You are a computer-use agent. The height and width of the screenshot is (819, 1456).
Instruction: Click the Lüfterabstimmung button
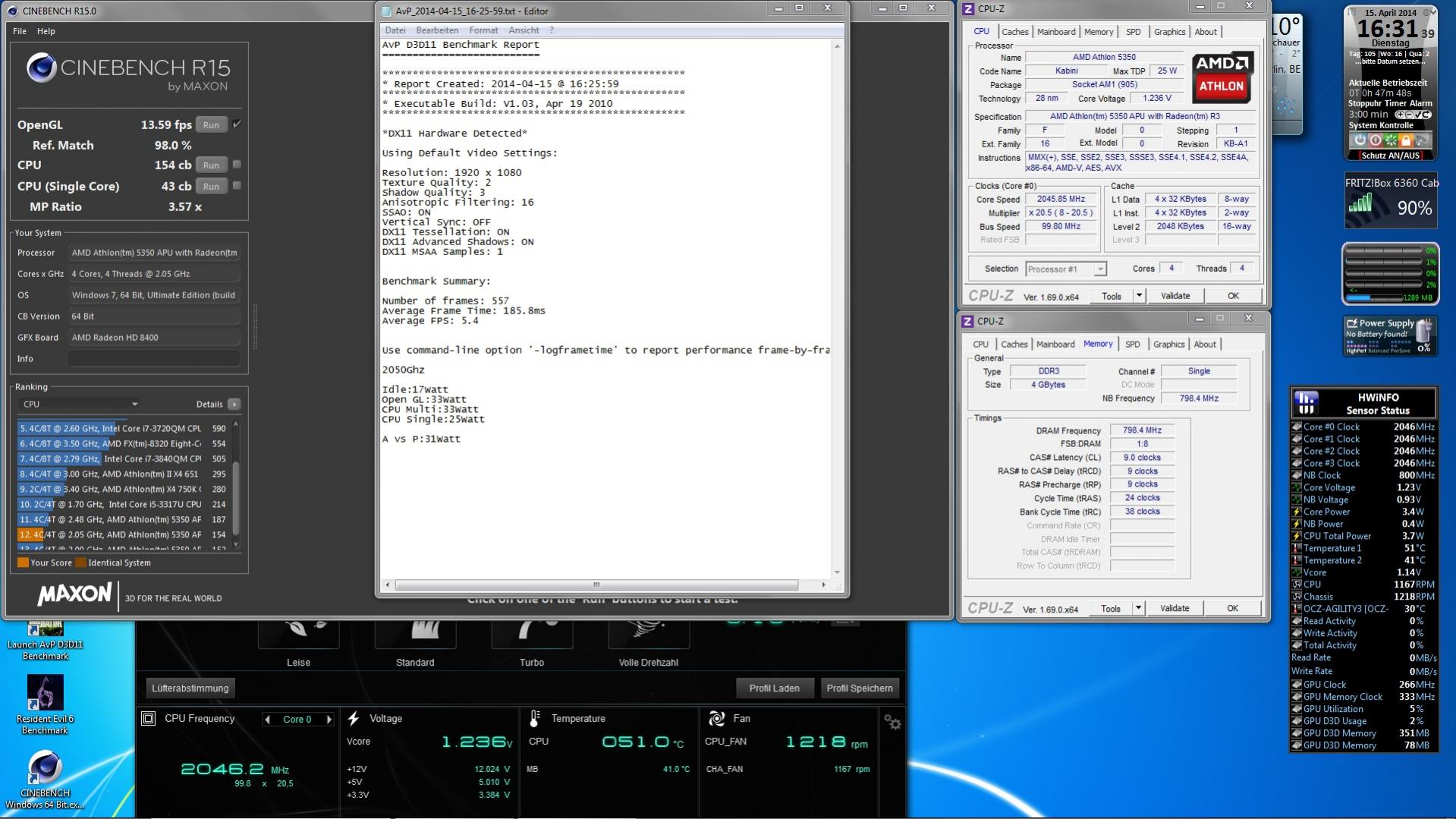pos(190,688)
